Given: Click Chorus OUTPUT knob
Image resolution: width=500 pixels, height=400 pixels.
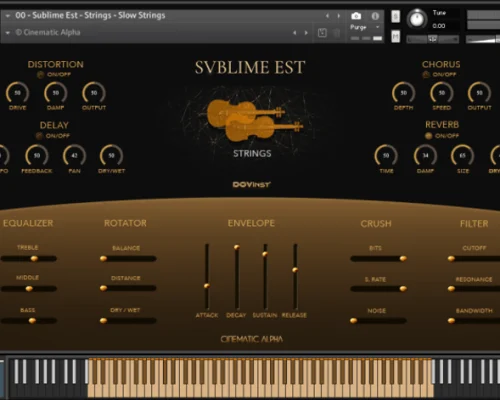Looking at the screenshot, I should [479, 93].
